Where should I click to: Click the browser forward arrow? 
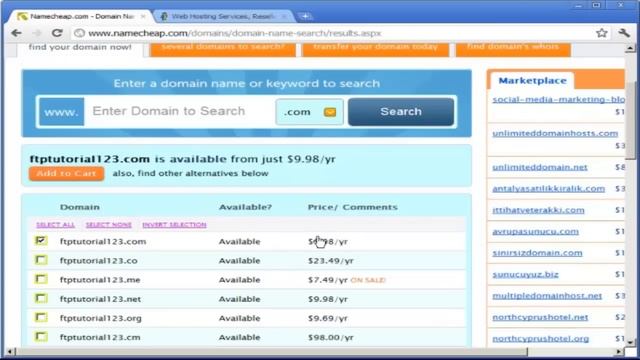(37, 33)
